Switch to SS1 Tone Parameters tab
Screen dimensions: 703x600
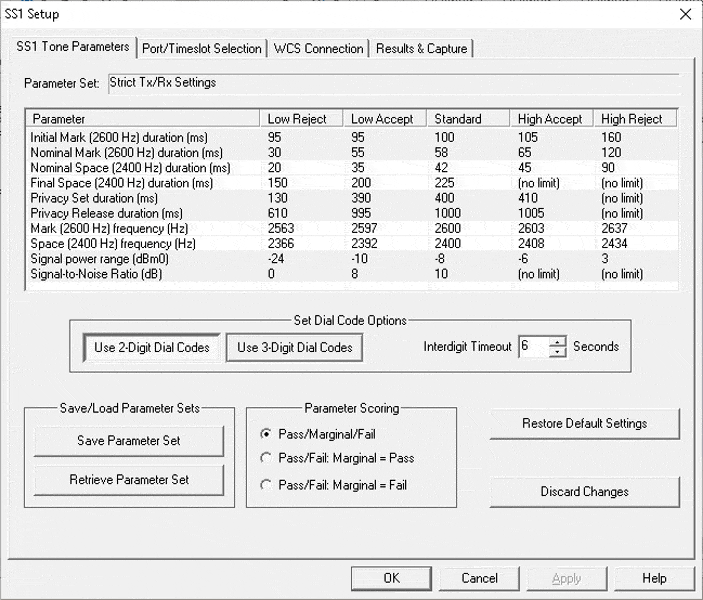tap(73, 47)
